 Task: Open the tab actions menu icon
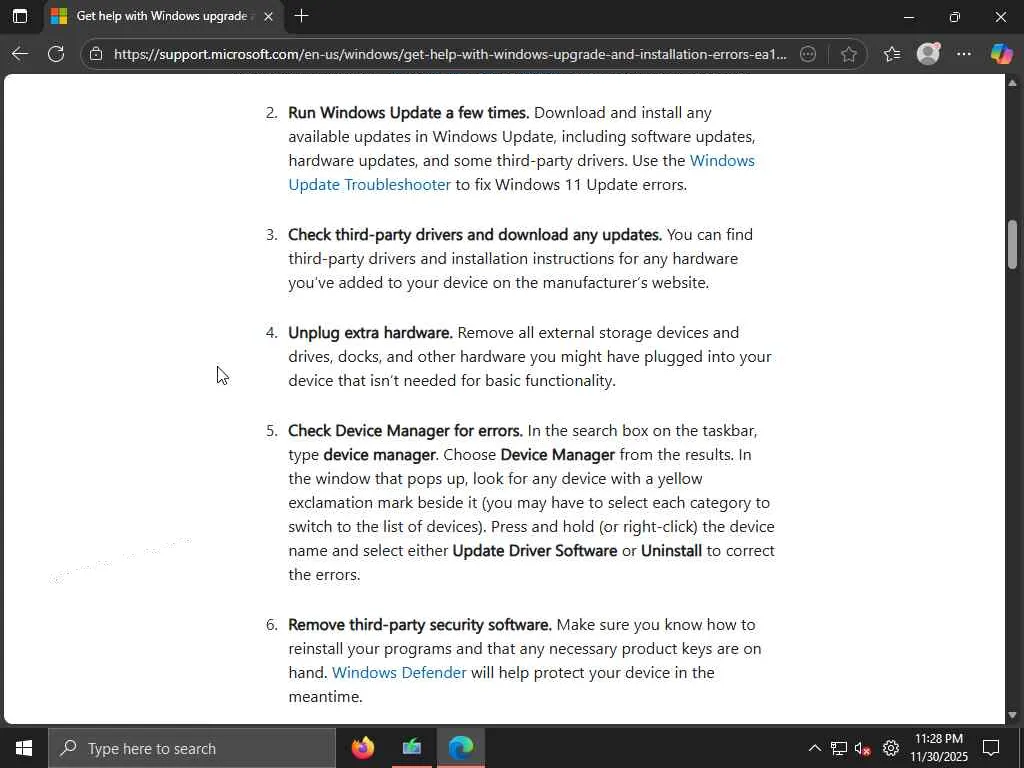[20, 16]
